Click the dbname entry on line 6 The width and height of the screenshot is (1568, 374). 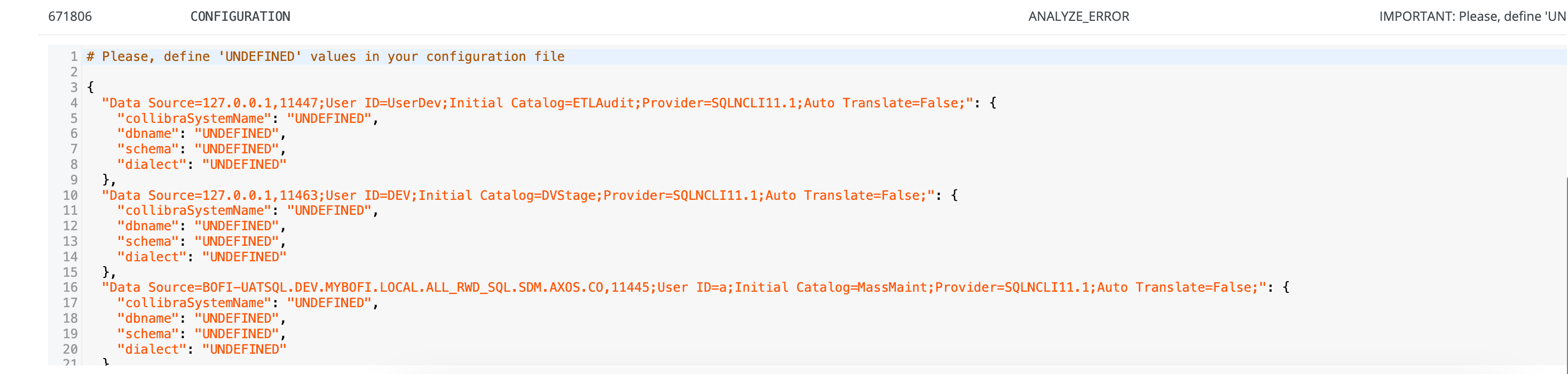[148, 134]
